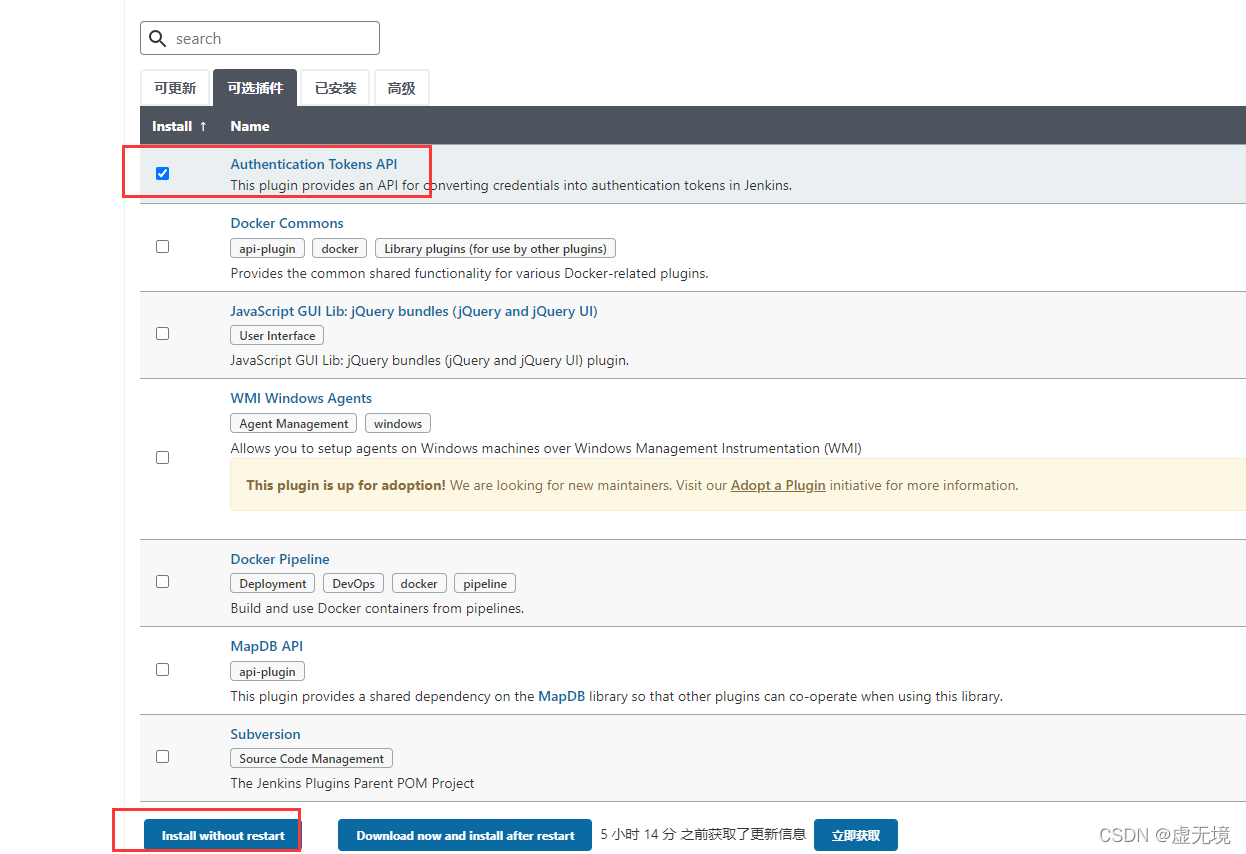Open the 高级 tab
1246x854 pixels.
pos(402,88)
